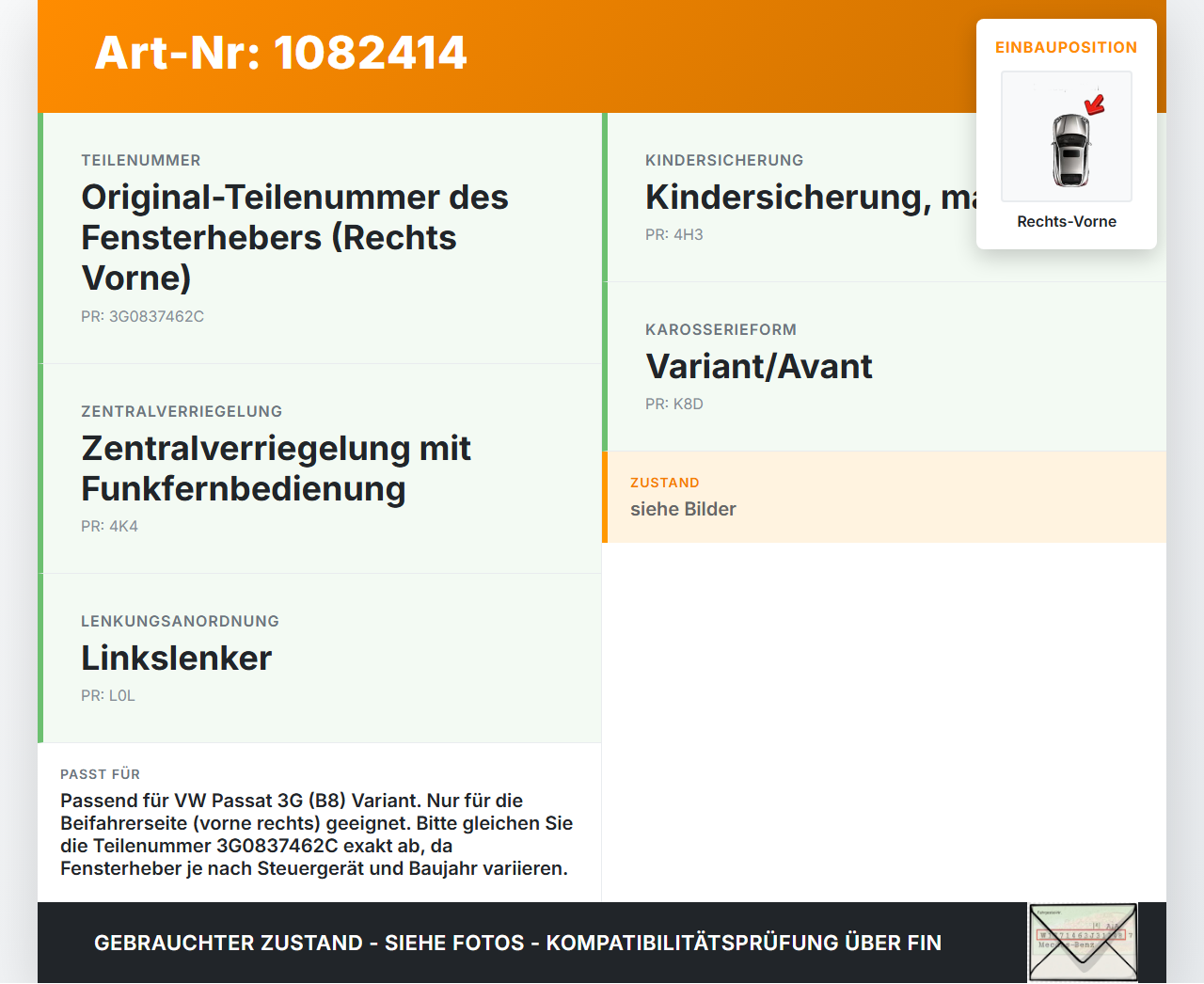Screen dimensions: 1204x984
Task: Click the KAROSSERIEFORM label
Action: pos(721,329)
